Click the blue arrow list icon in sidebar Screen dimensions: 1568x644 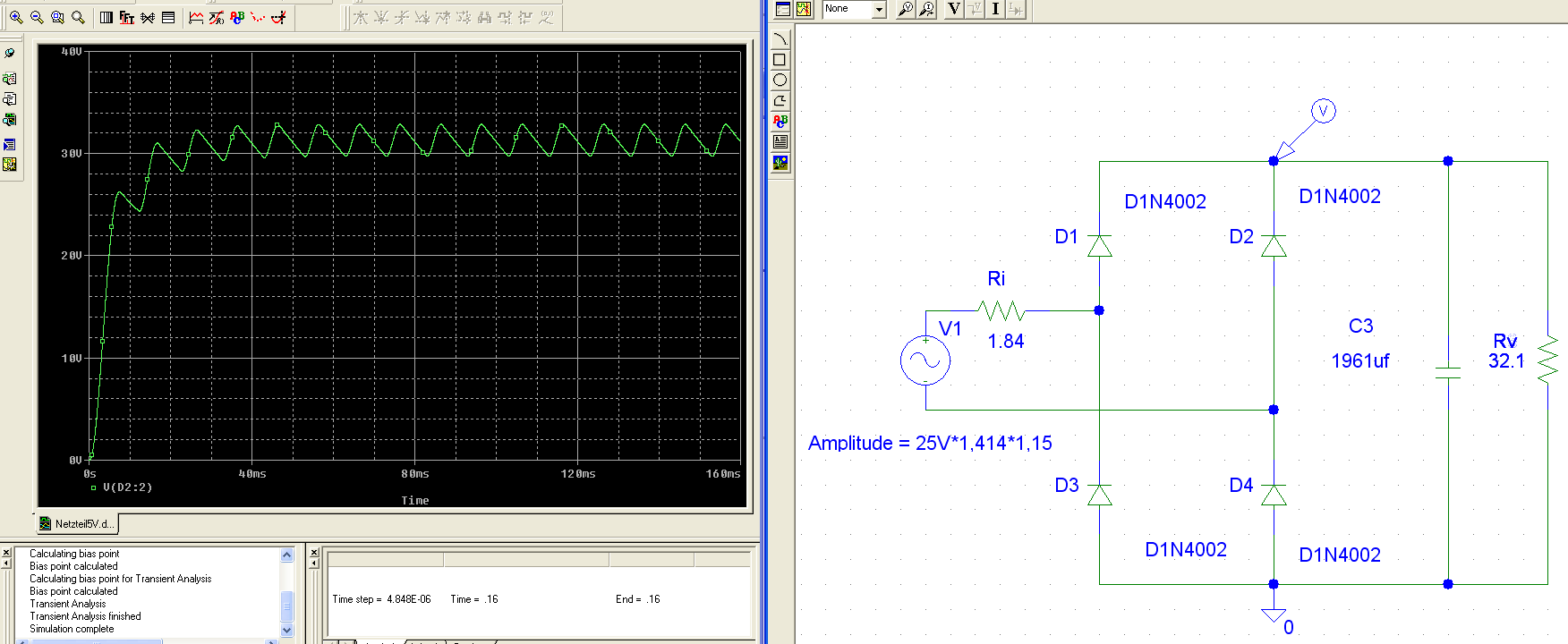(x=10, y=144)
